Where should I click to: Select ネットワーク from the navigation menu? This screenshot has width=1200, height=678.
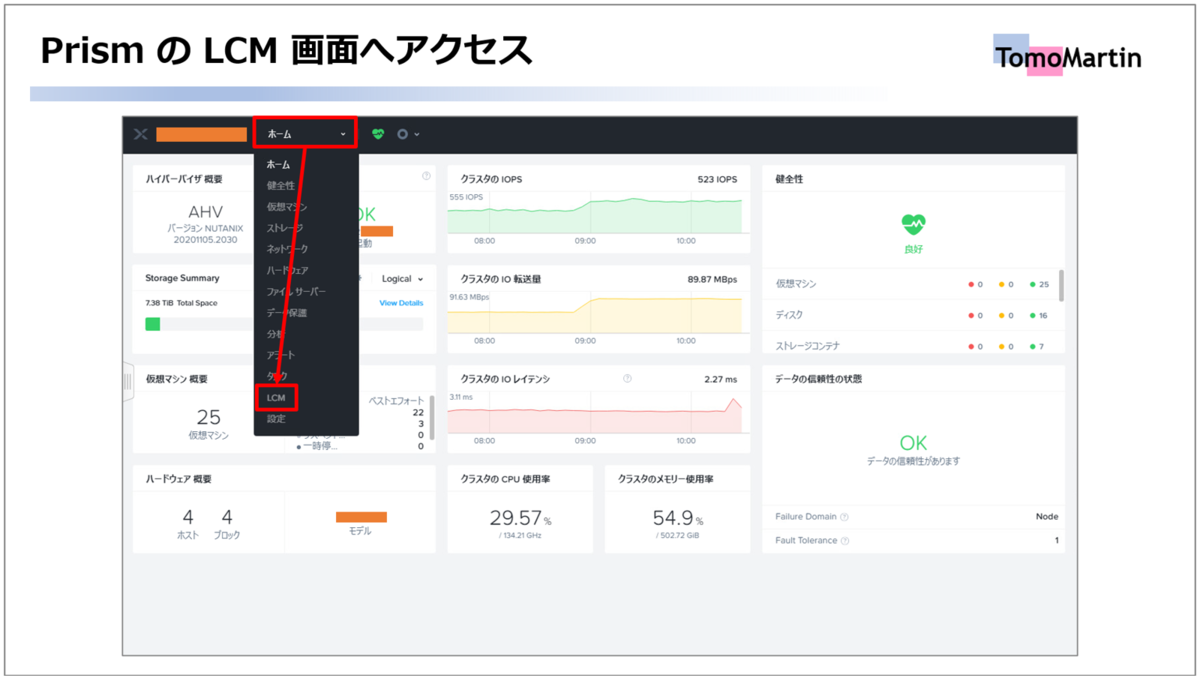pyautogui.click(x=288, y=249)
